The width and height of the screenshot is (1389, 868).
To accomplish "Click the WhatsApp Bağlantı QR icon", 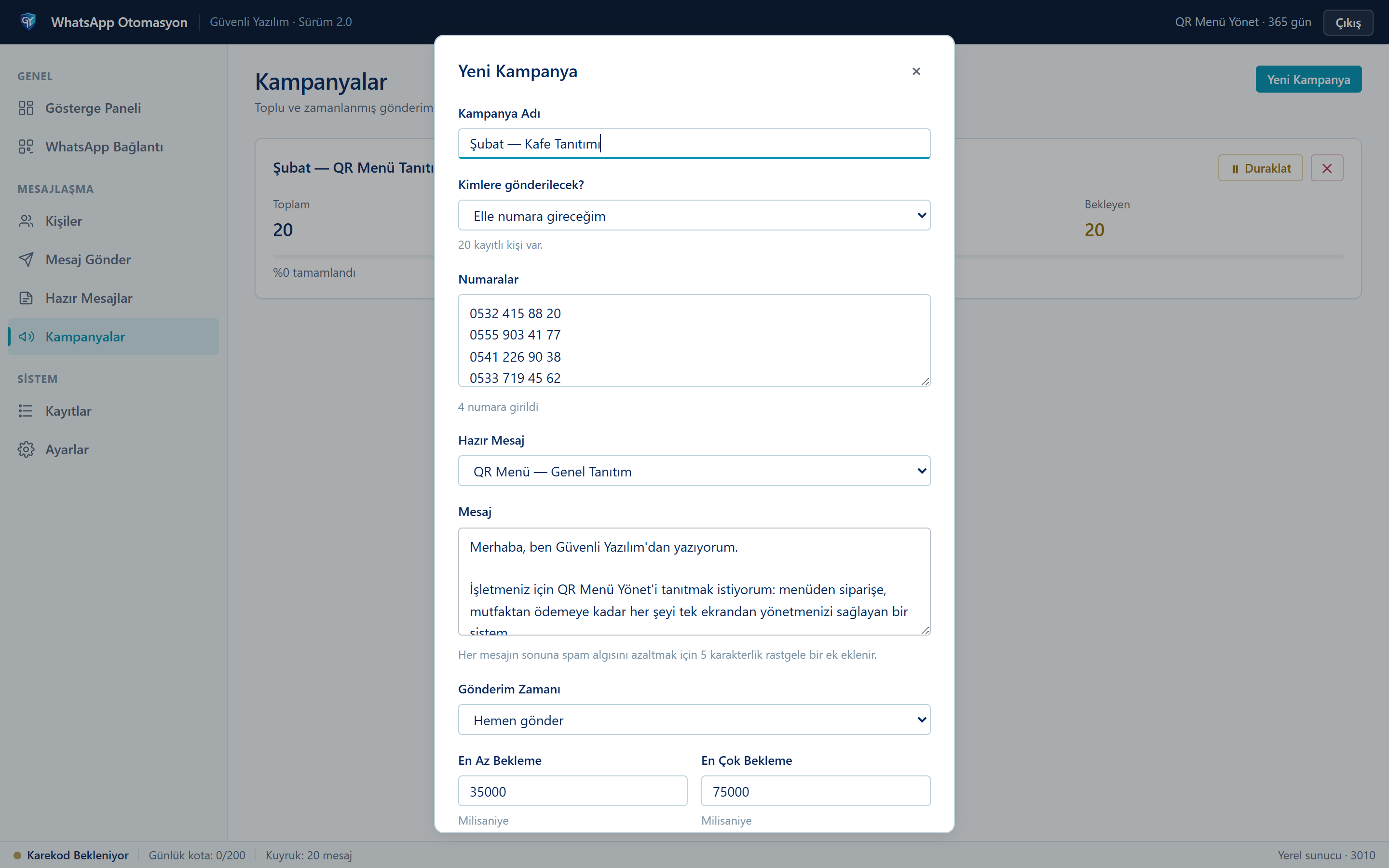I will tap(26, 147).
